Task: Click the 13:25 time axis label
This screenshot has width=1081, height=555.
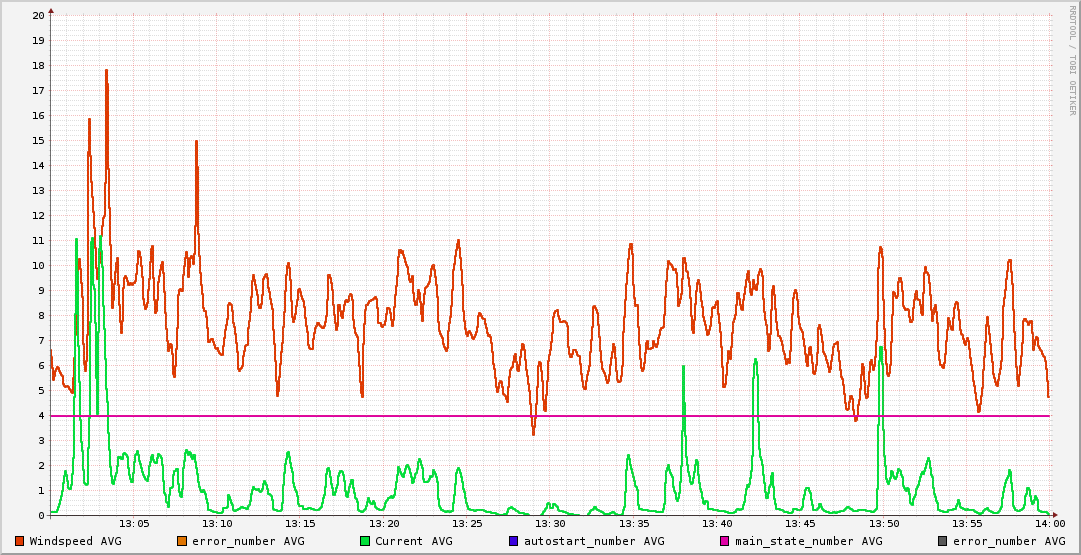Action: click(x=467, y=524)
